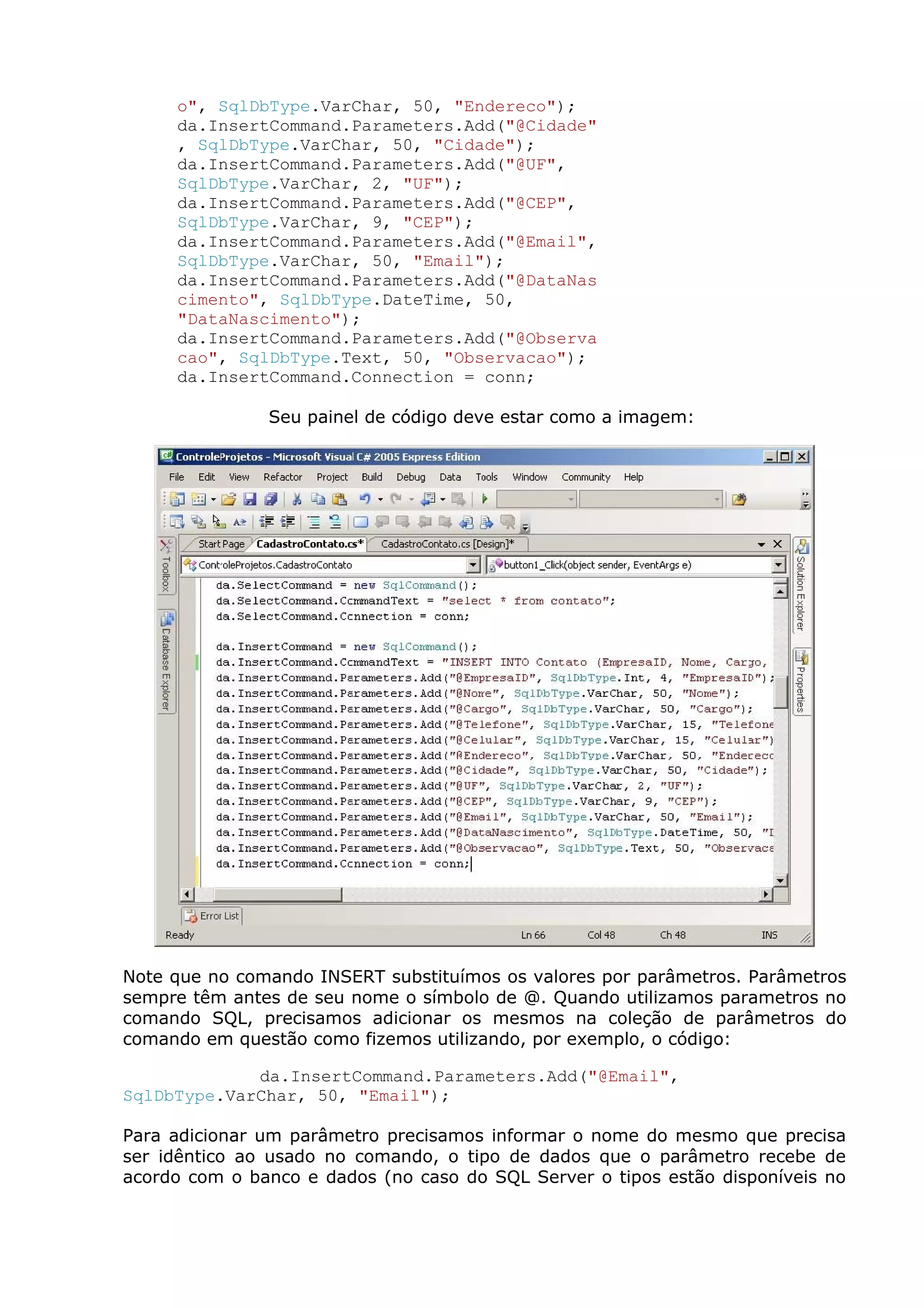Click the Navigate Forward icon
924x1308 pixels.
[458, 500]
